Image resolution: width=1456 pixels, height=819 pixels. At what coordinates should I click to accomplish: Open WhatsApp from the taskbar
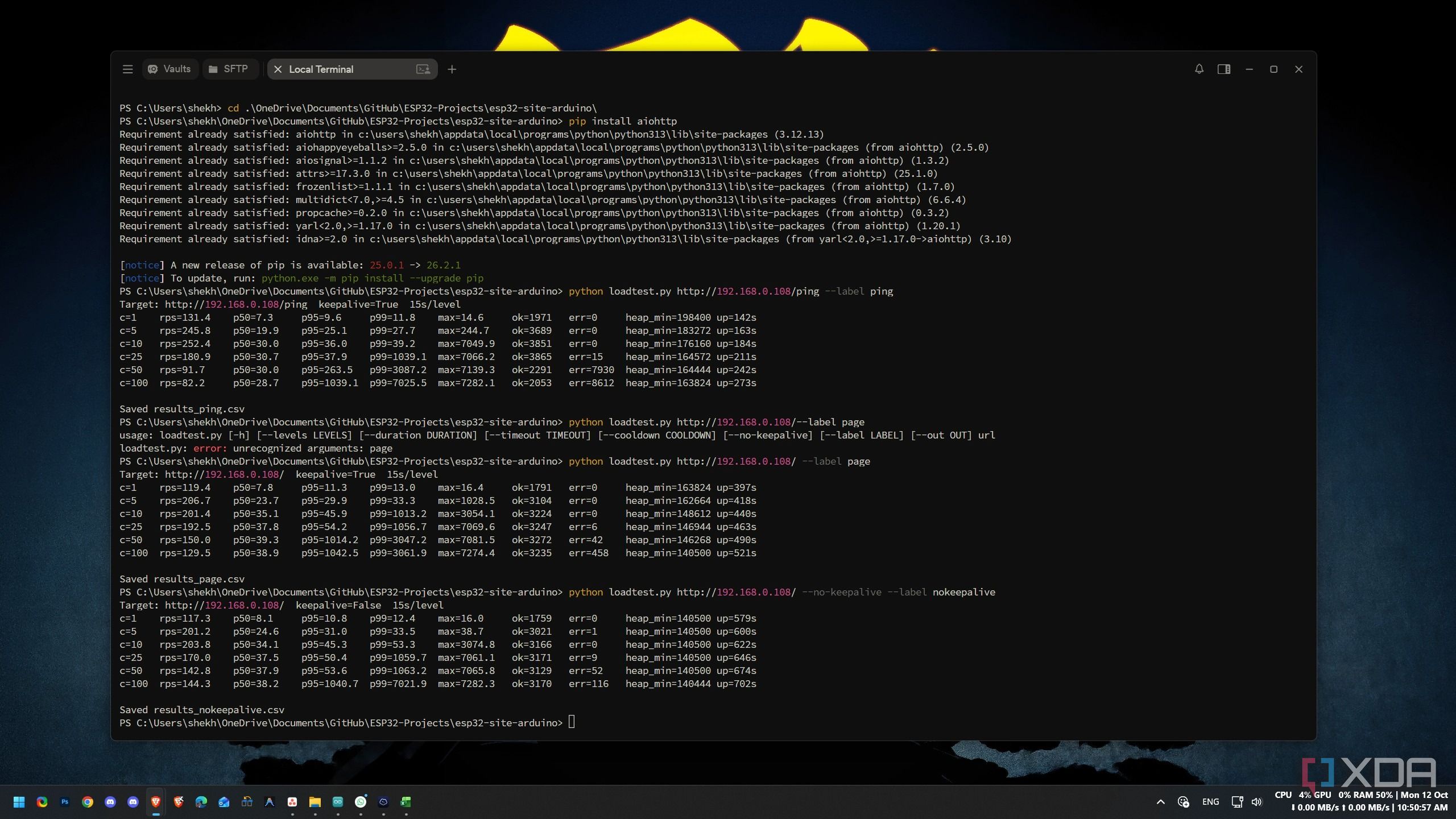pos(361,802)
